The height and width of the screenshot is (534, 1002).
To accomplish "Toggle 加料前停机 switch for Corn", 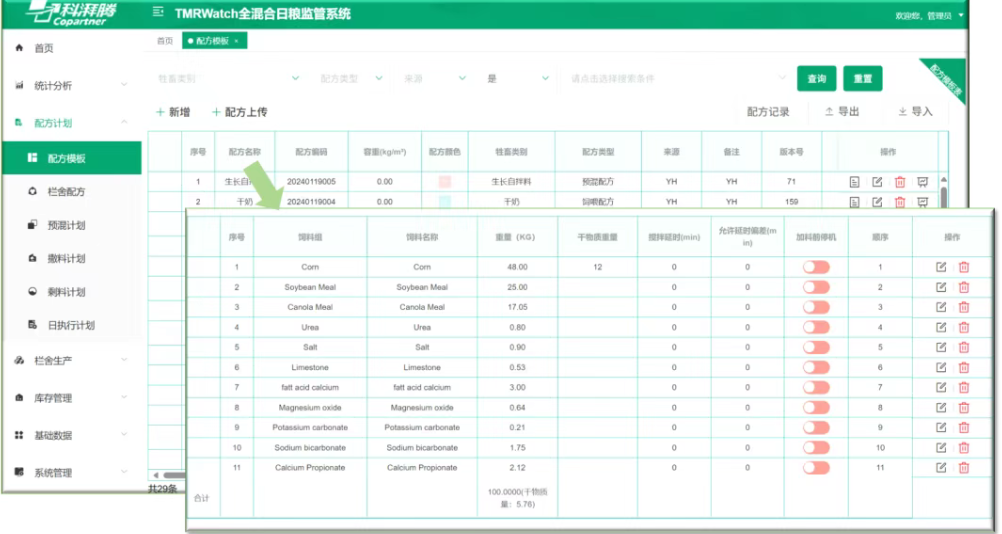I will tap(816, 267).
